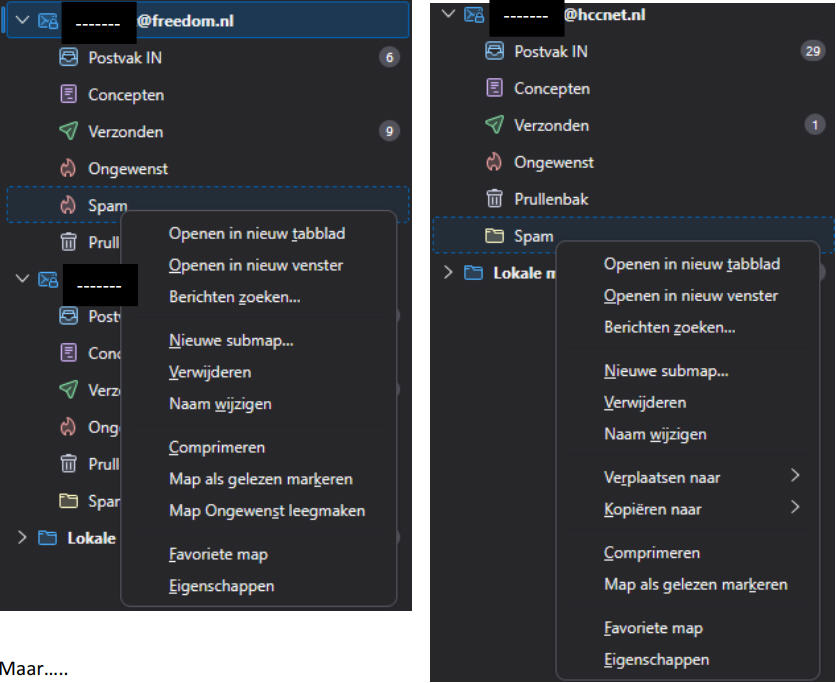The height and width of the screenshot is (683, 836).
Task: Select Nieuwe submap in the right context menu
Action: pyautogui.click(x=666, y=371)
